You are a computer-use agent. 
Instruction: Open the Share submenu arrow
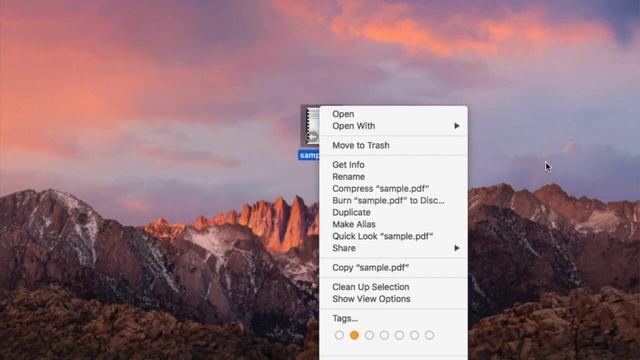pos(457,248)
